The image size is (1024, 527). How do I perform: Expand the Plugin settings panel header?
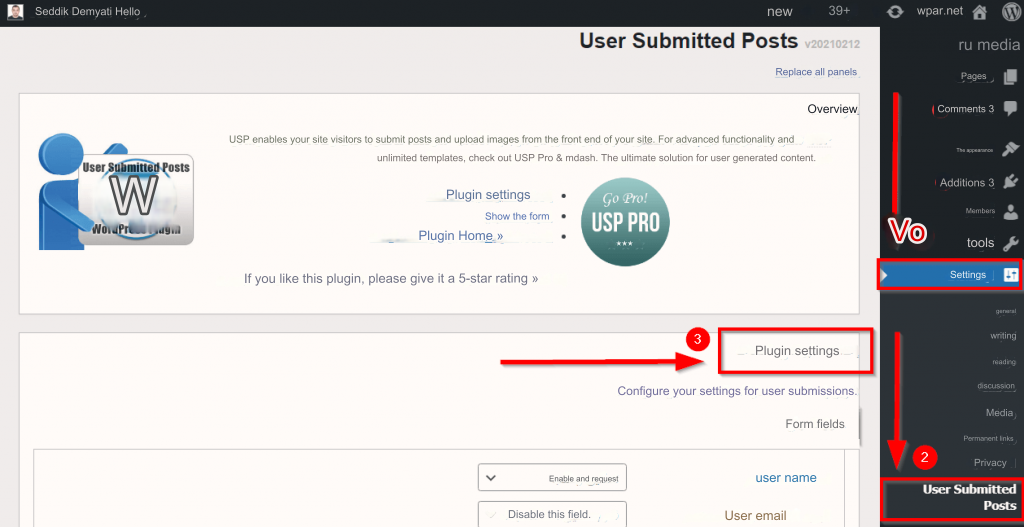click(x=797, y=351)
